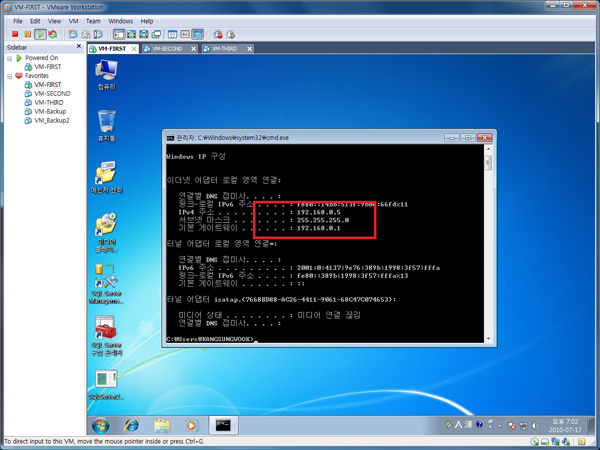The width and height of the screenshot is (600, 450).
Task: Open Windows Media Player from guest taskbar
Action: [x=191, y=425]
